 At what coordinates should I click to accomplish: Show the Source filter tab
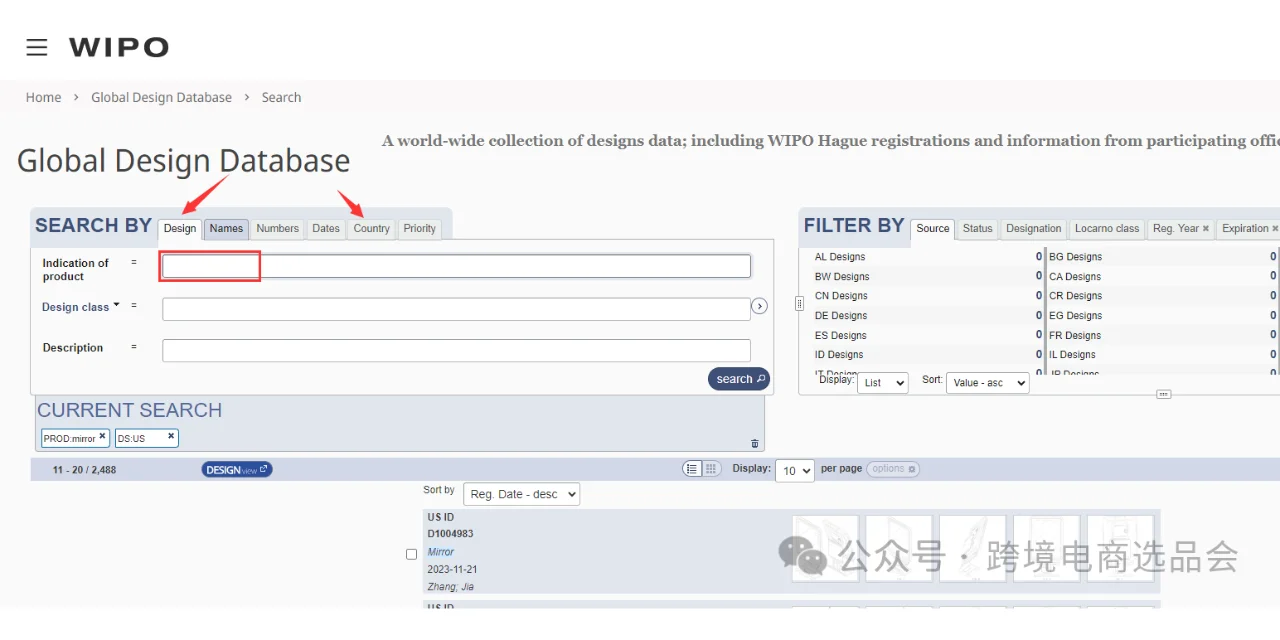pyautogui.click(x=933, y=229)
